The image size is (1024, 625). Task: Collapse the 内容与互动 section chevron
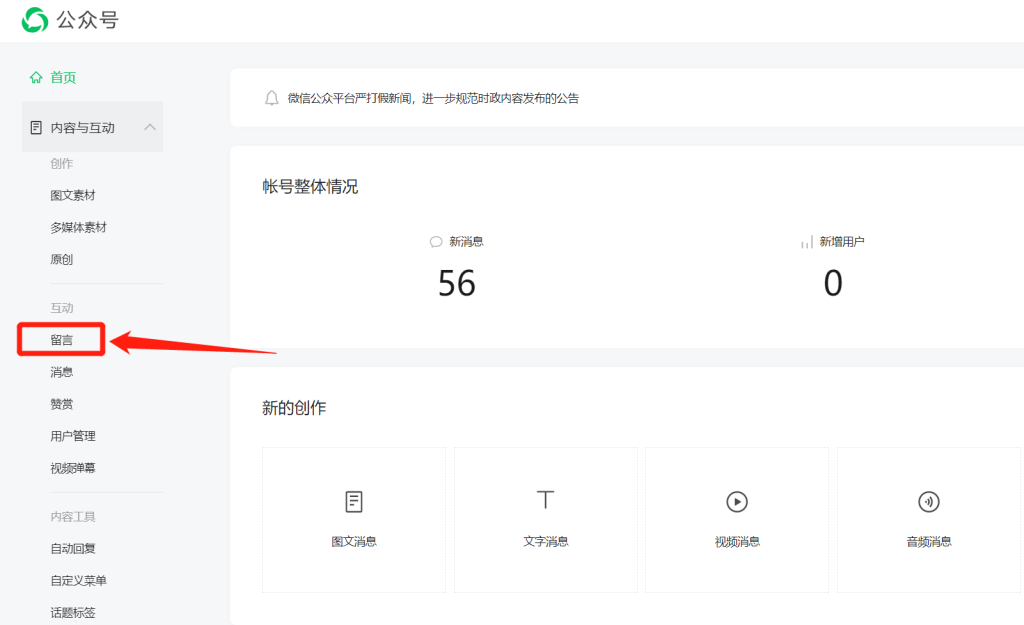click(150, 127)
